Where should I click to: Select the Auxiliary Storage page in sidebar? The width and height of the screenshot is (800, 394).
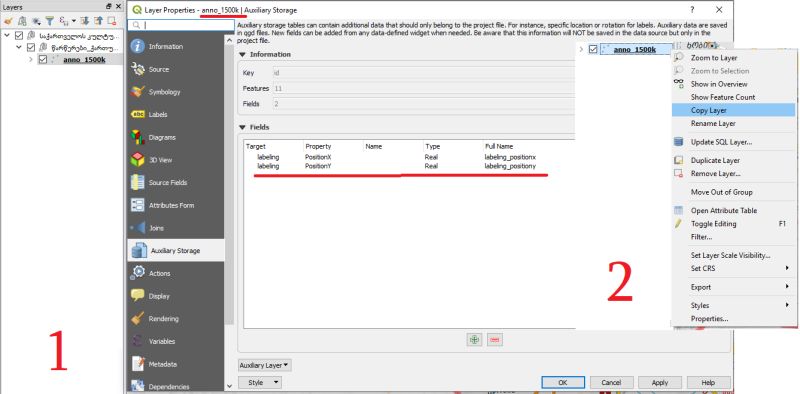coord(176,251)
